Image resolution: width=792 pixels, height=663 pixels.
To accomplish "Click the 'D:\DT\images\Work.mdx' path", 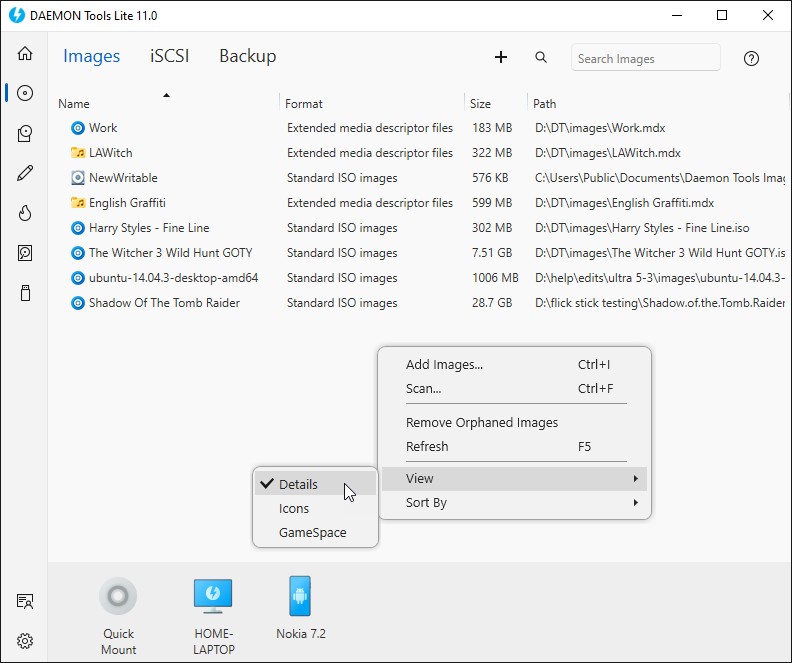I will pyautogui.click(x=600, y=128).
